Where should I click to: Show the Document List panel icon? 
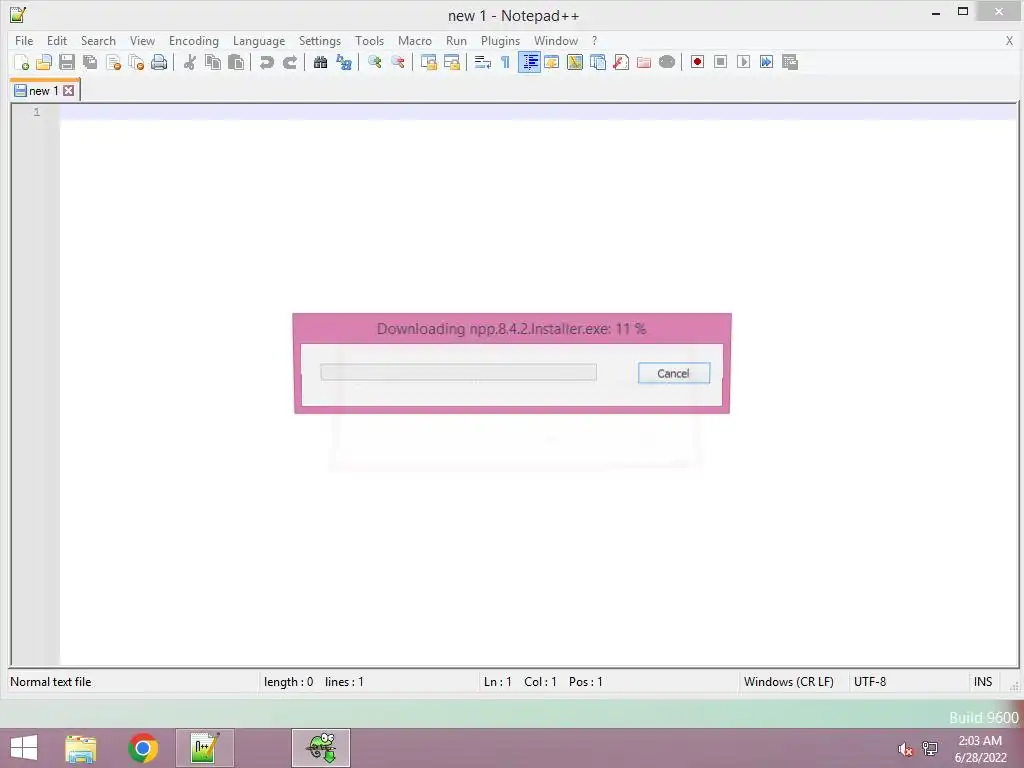pos(598,62)
